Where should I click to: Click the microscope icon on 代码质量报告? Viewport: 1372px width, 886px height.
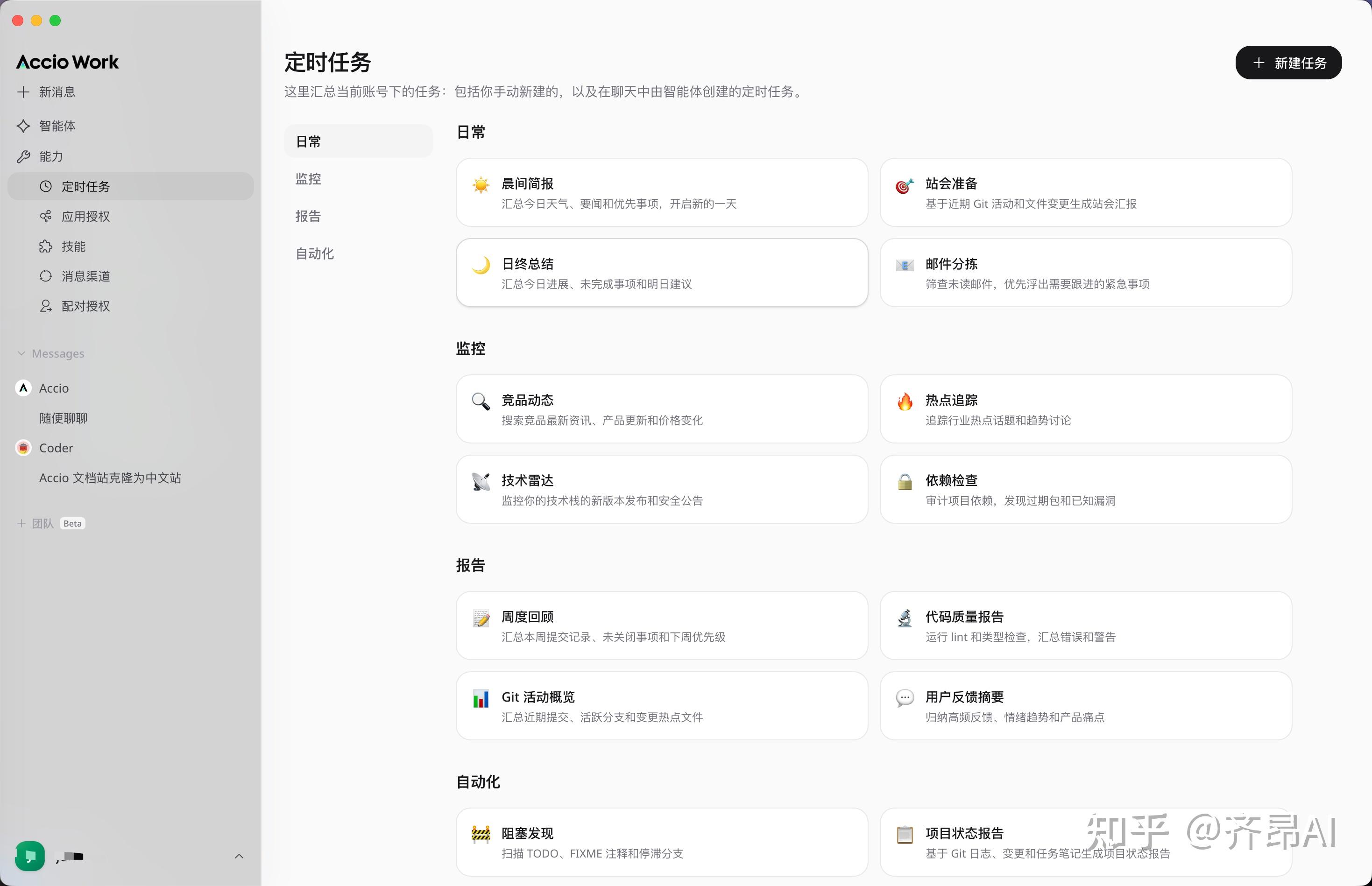coord(905,618)
